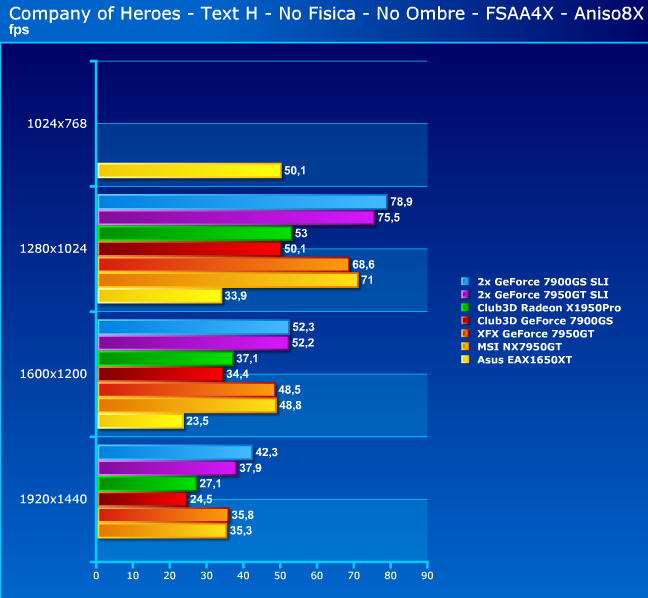This screenshot has height=598, width=648.
Task: Click the 1920x1440 axis label
Action: [x=53, y=499]
